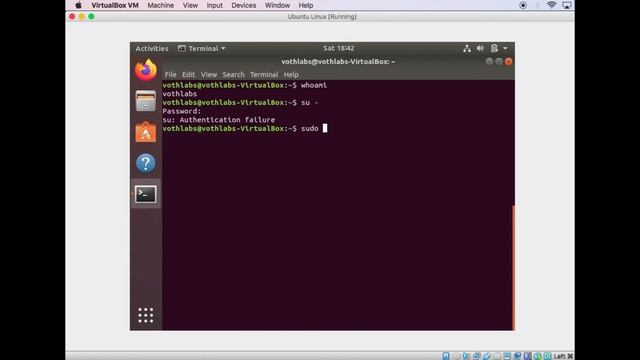Open the Machine menu in macOS bar
The image size is (640, 360).
click(x=160, y=5)
